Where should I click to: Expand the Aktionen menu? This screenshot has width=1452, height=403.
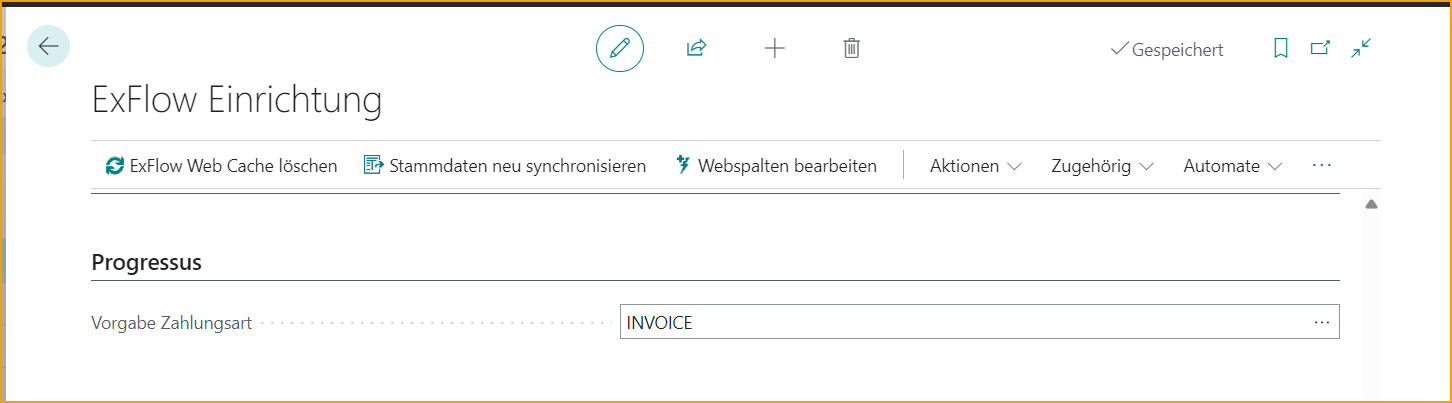(975, 166)
